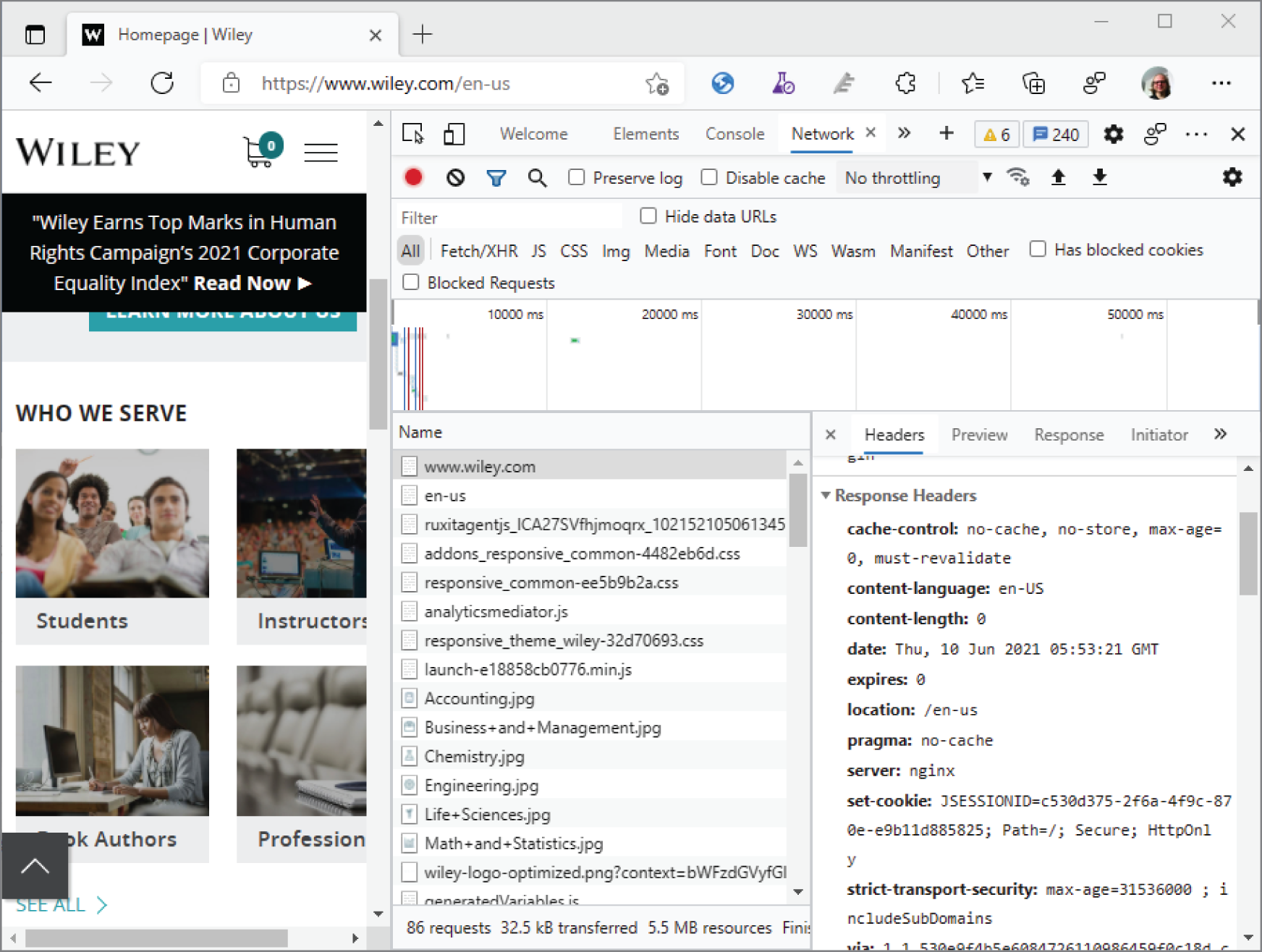
Task: Clear the network log
Action: pos(454,177)
